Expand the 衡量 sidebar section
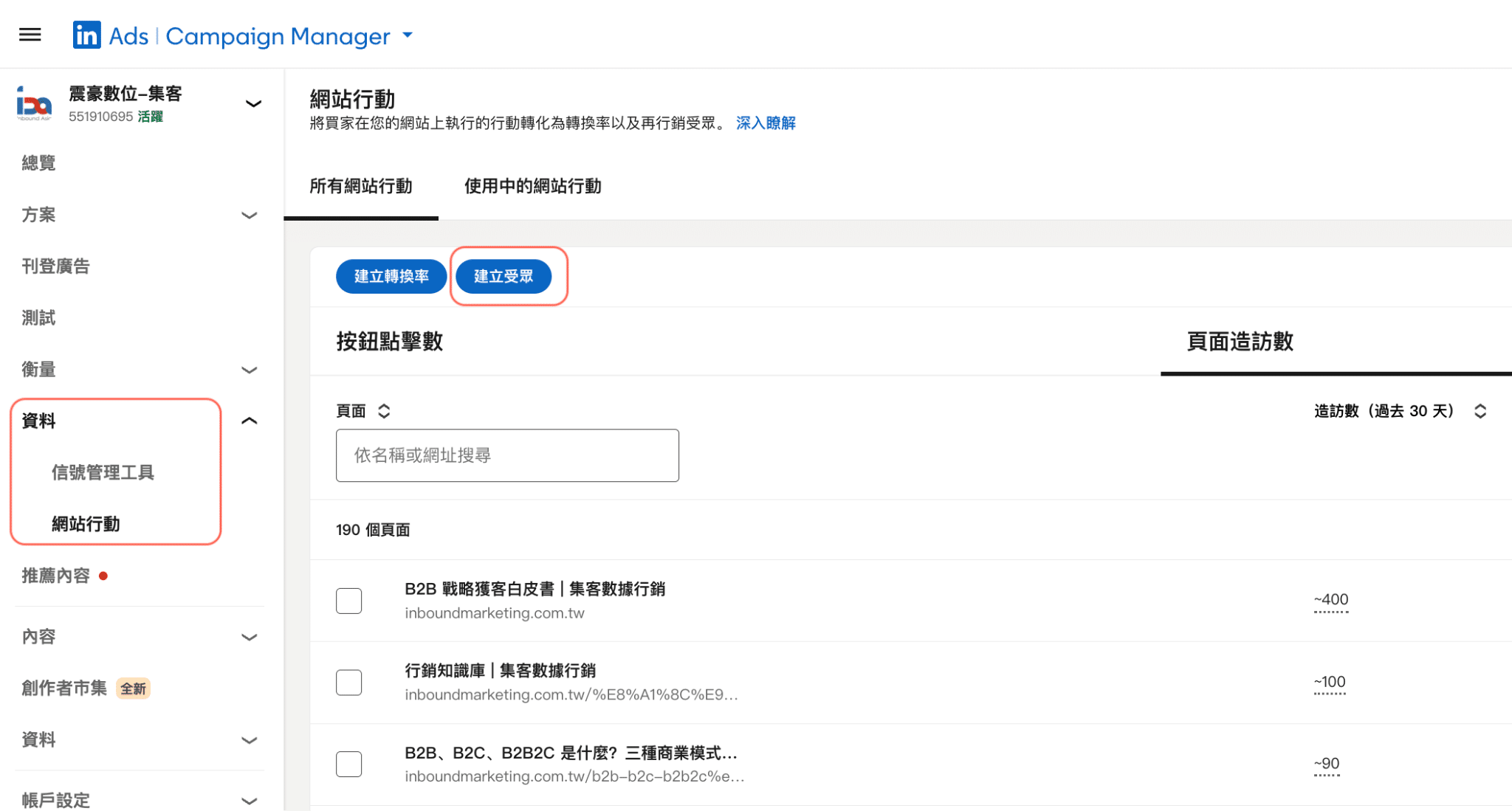Viewport: 1512px width, 811px height. point(249,370)
